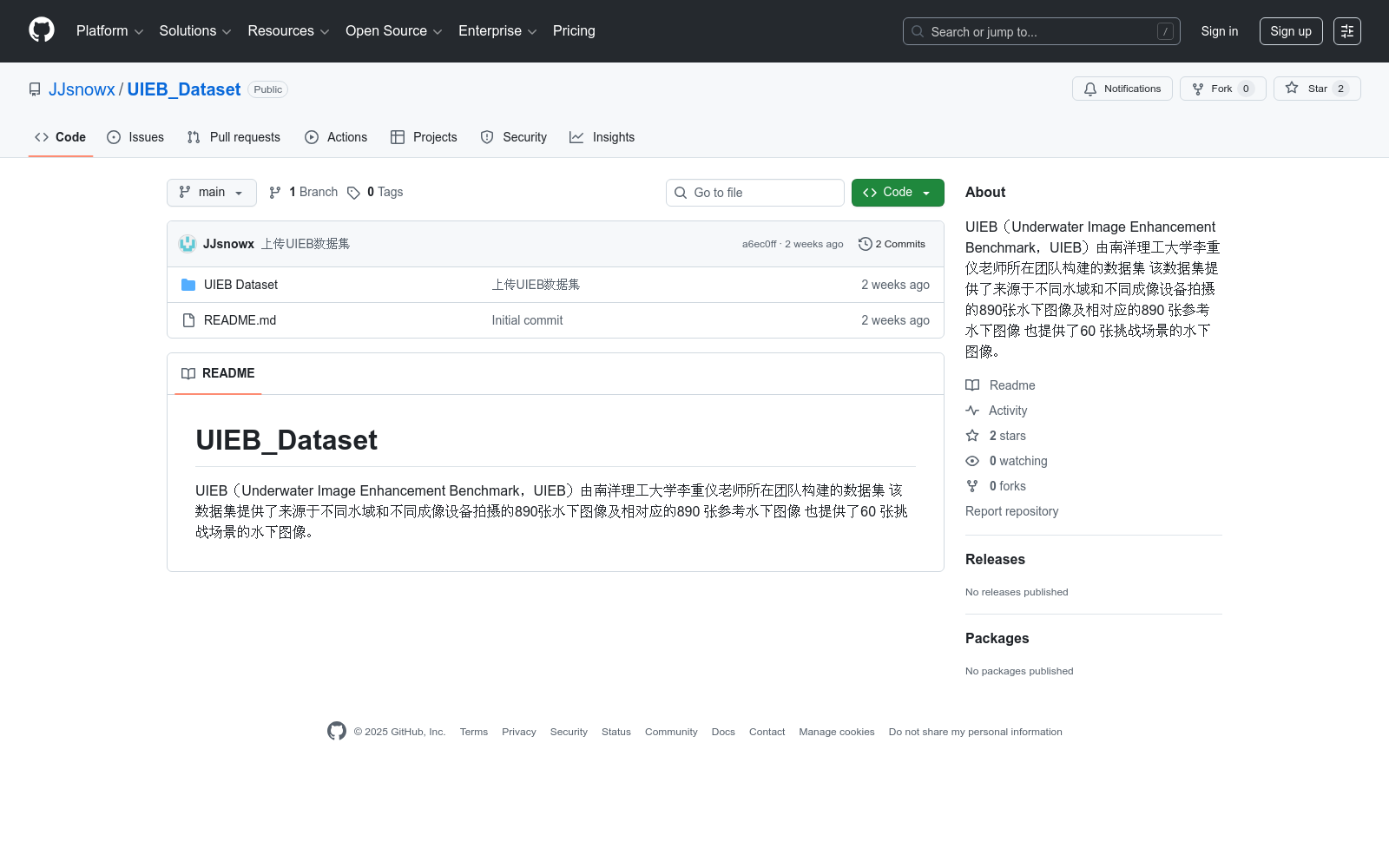Switch to the Code tab

coord(61,137)
